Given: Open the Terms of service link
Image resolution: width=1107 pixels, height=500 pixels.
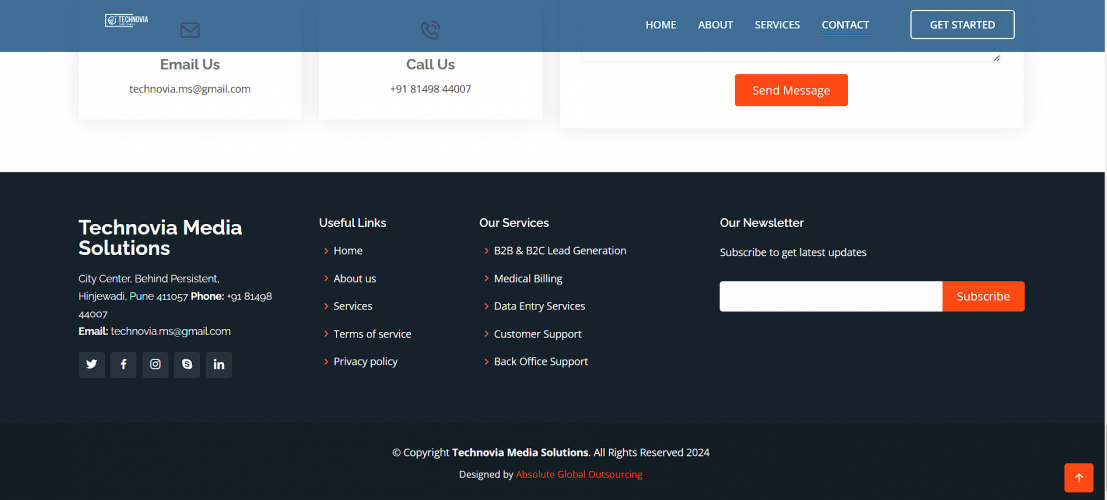Looking at the screenshot, I should (372, 334).
